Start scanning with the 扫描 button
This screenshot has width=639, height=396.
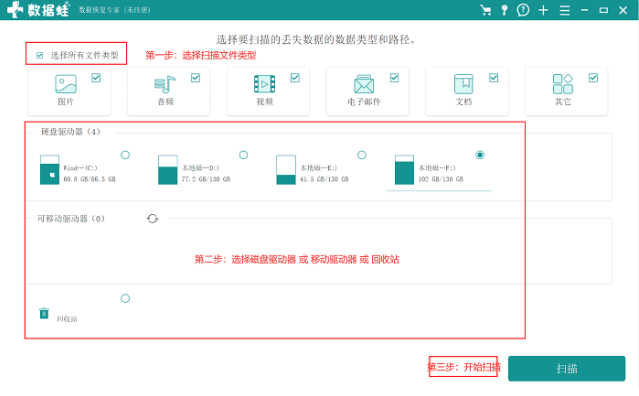click(x=566, y=369)
